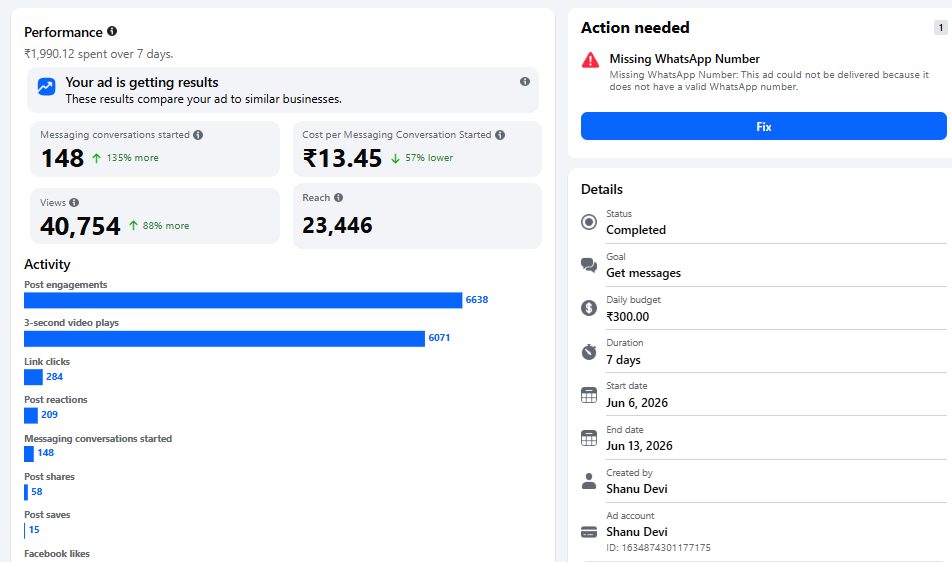Click the trending chart icon in banner
This screenshot has height=562, width=952.
pyautogui.click(x=46, y=86)
